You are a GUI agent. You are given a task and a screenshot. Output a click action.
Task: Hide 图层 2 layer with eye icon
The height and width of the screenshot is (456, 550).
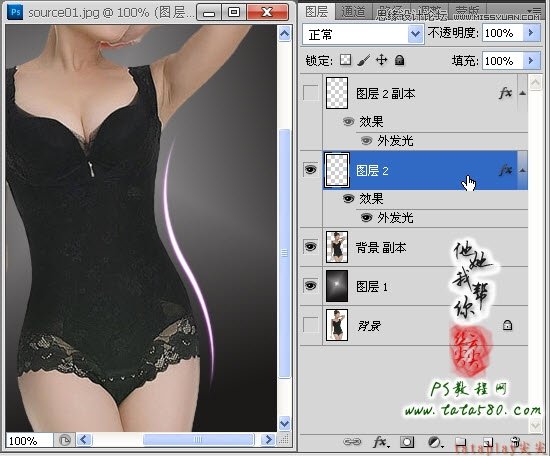coord(311,170)
